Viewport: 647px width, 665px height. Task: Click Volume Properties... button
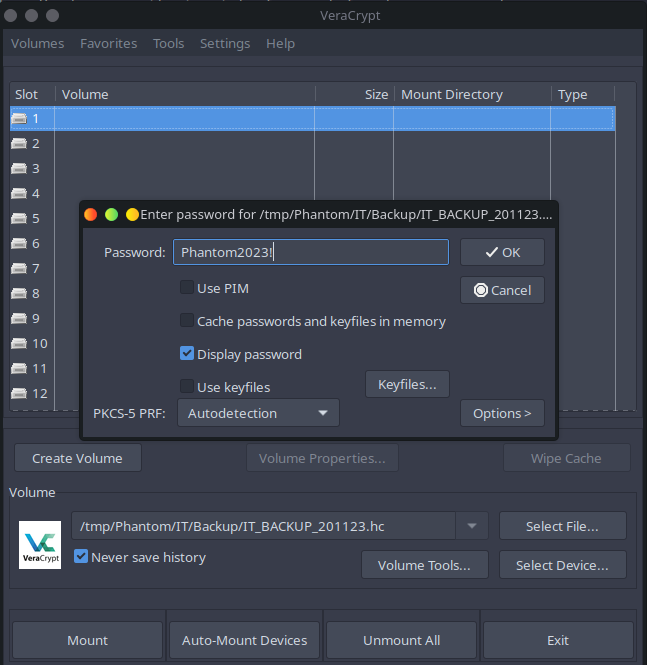(x=322, y=458)
